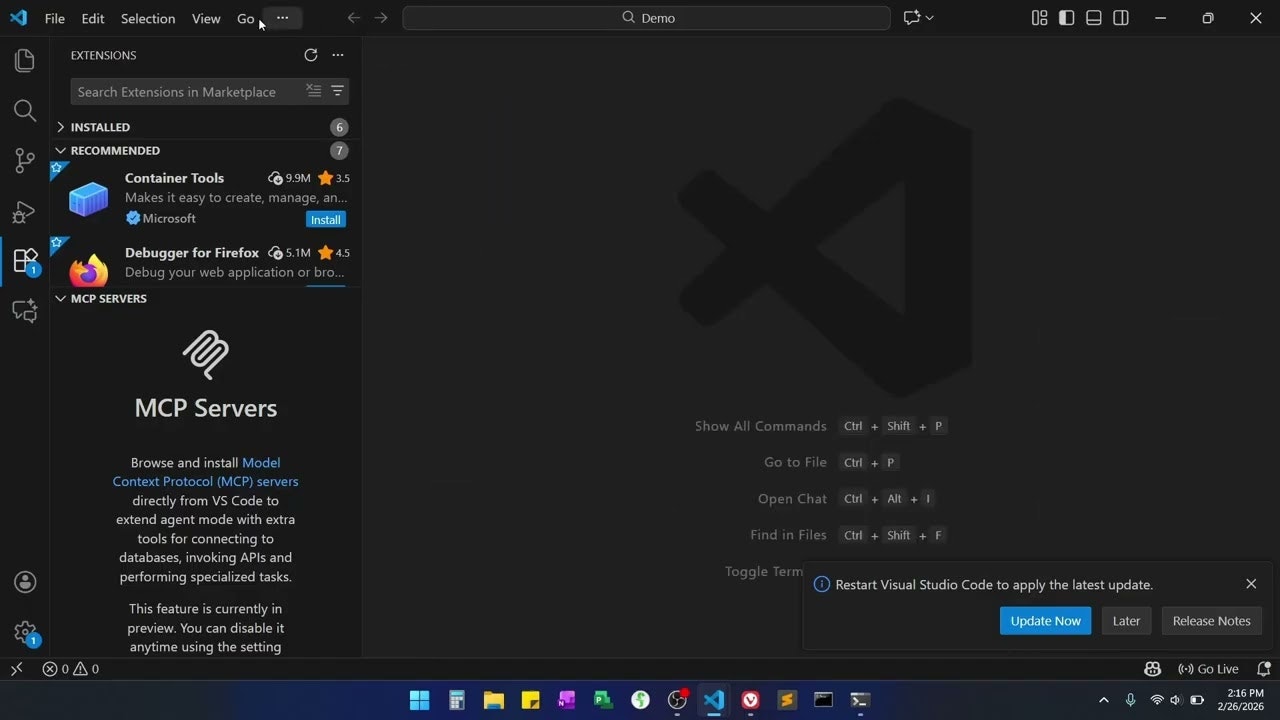Install the Container Tools extension

pyautogui.click(x=326, y=219)
